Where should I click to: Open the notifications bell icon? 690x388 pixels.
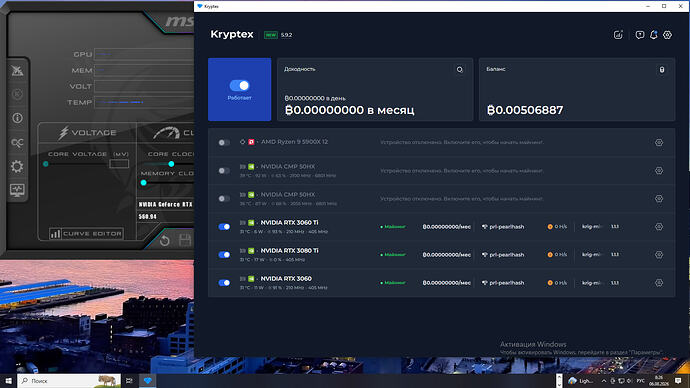pos(653,35)
